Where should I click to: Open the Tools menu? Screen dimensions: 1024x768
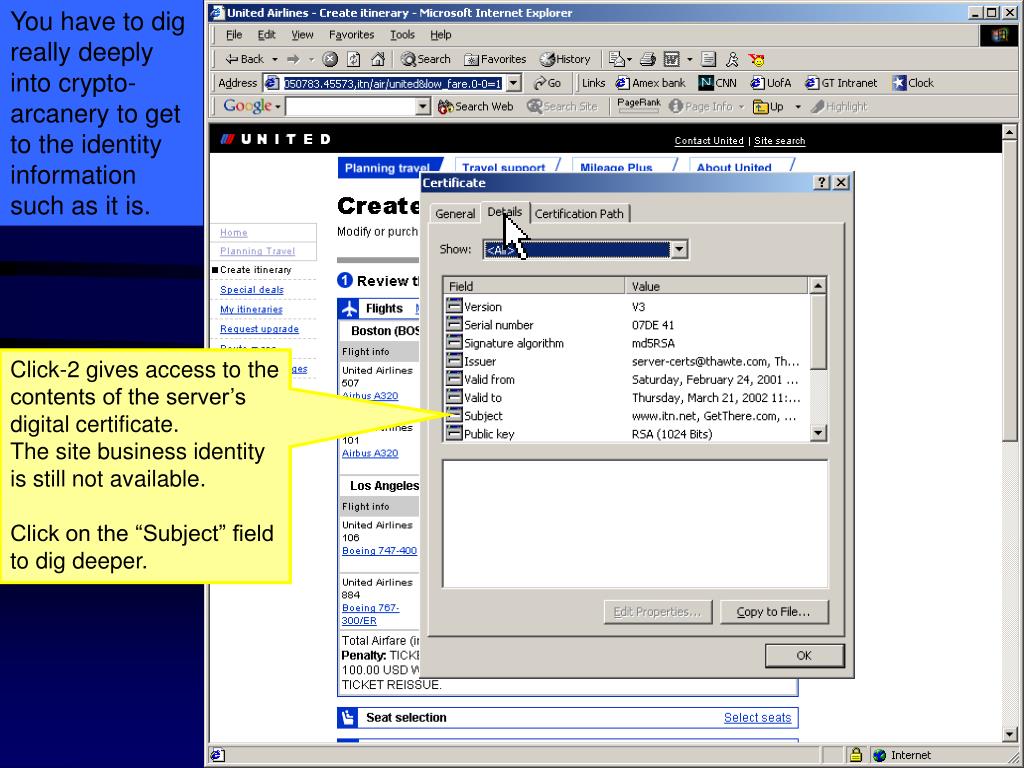tap(402, 35)
